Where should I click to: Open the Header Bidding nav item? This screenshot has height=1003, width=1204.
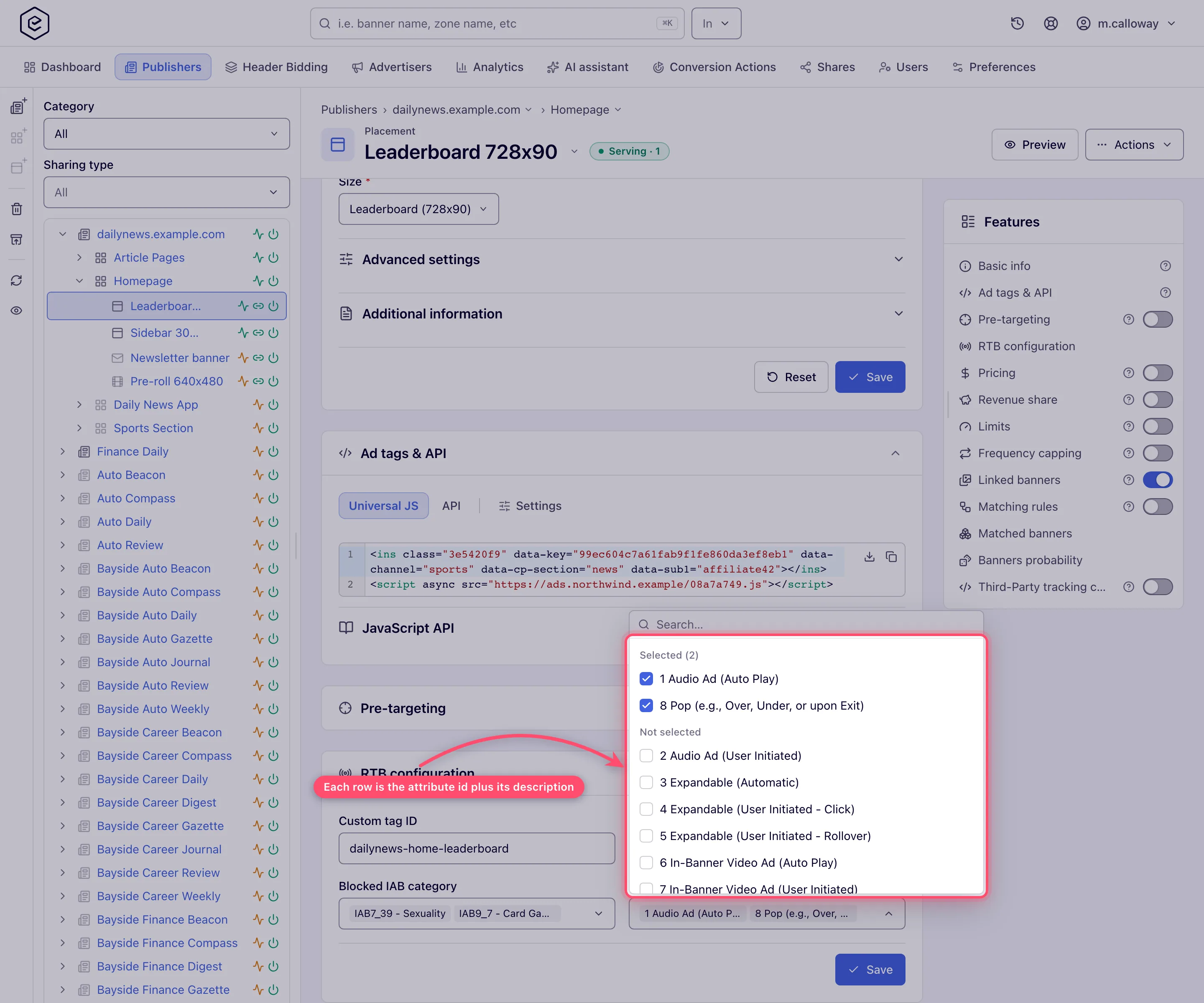276,67
